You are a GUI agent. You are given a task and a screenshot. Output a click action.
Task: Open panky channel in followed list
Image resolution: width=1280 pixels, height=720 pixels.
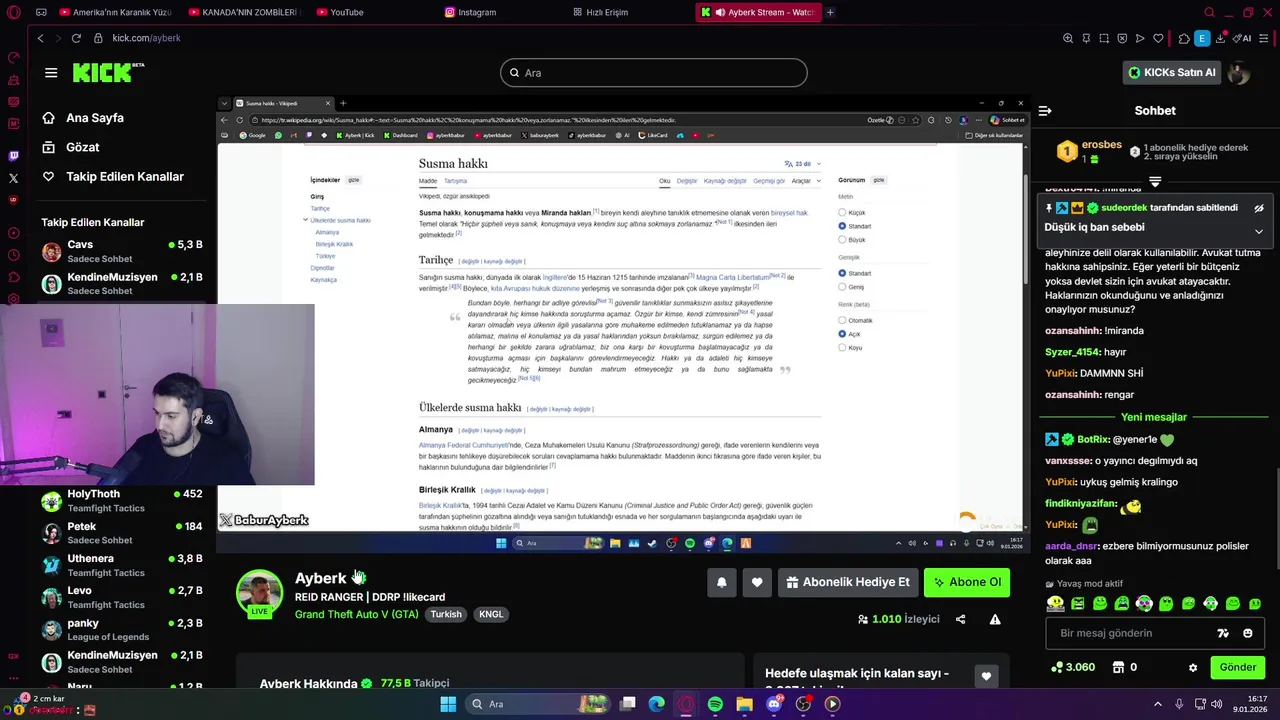point(122,630)
